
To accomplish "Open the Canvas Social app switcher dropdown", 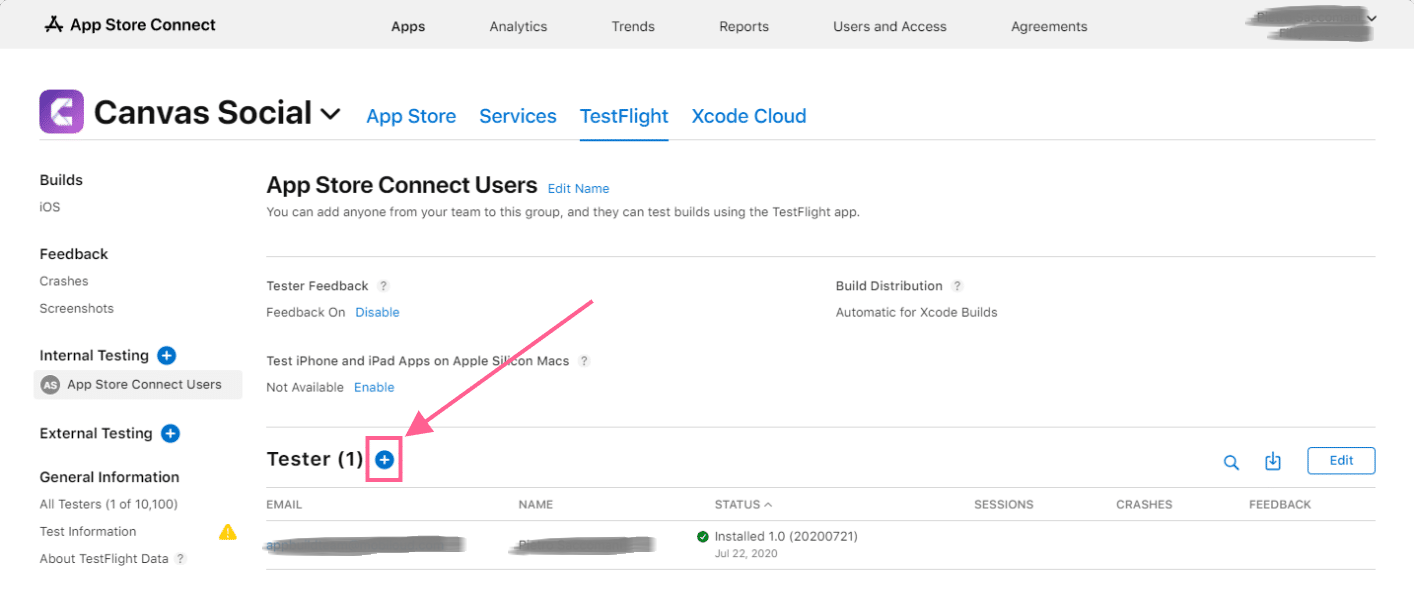I will (330, 114).
